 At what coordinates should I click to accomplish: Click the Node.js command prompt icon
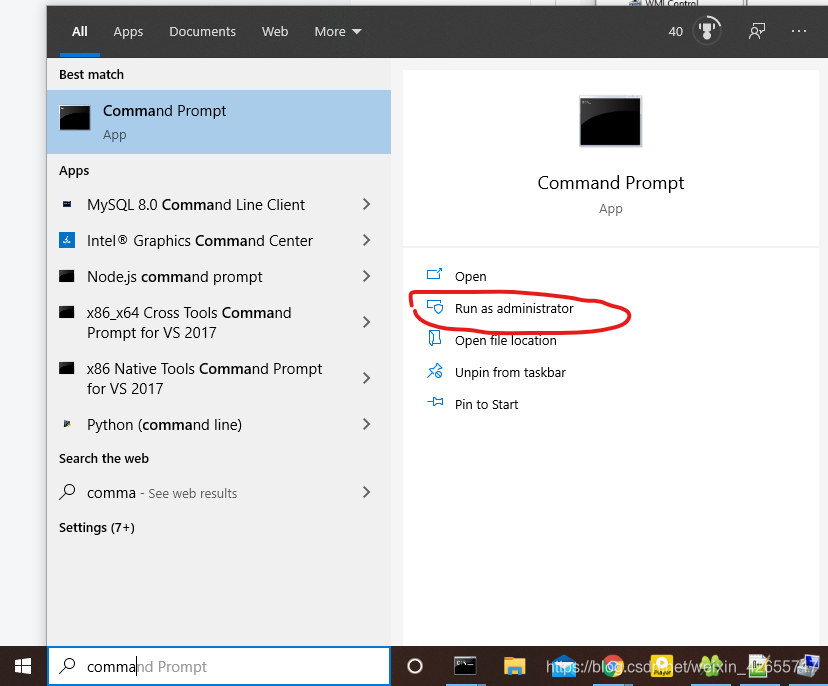tap(67, 276)
